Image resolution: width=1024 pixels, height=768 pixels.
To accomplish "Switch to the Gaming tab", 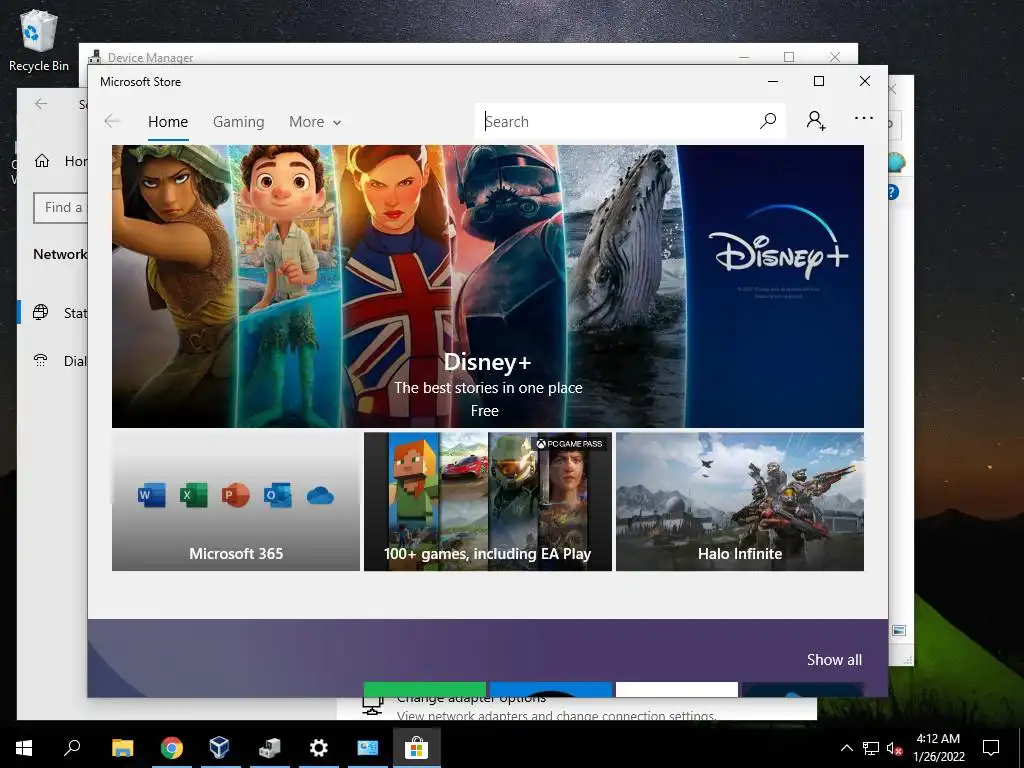I will point(238,122).
